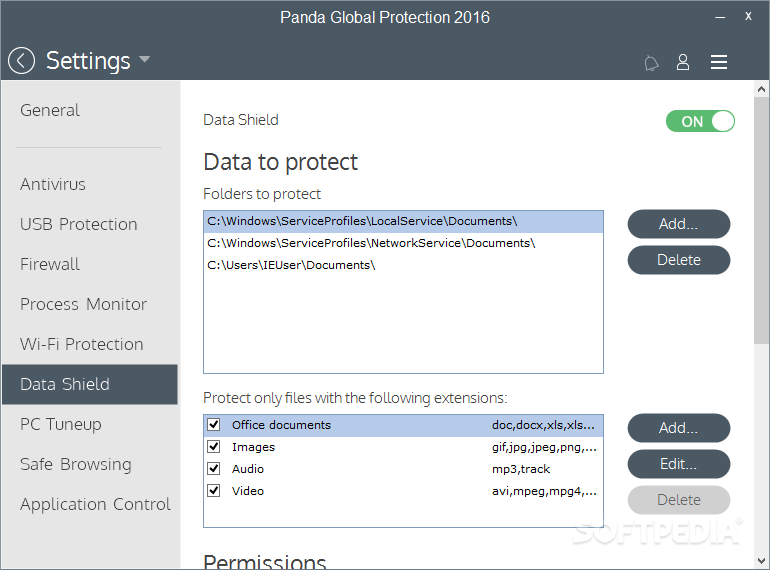Click Add next to extensions list
The height and width of the screenshot is (570, 770).
pyautogui.click(x=679, y=428)
